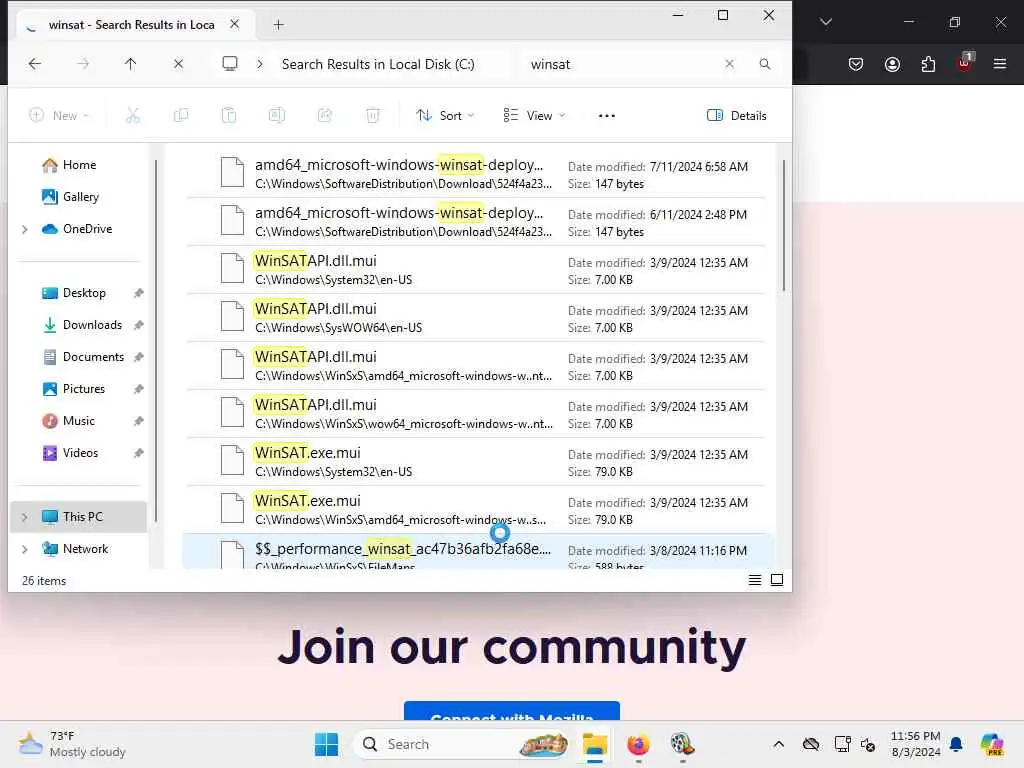This screenshot has width=1024, height=768.
Task: Click the This PC monitor icon in address bar
Action: click(230, 64)
